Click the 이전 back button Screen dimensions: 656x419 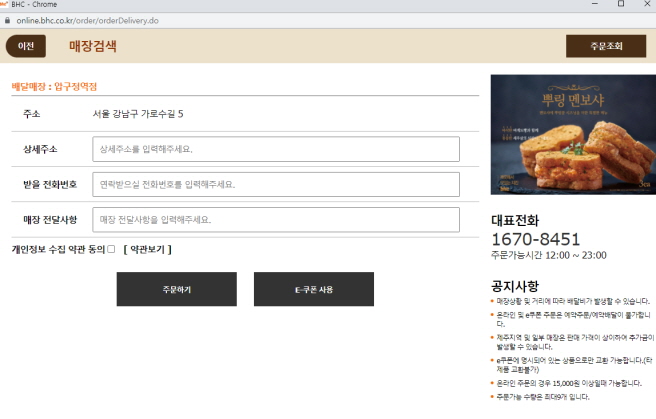26,46
